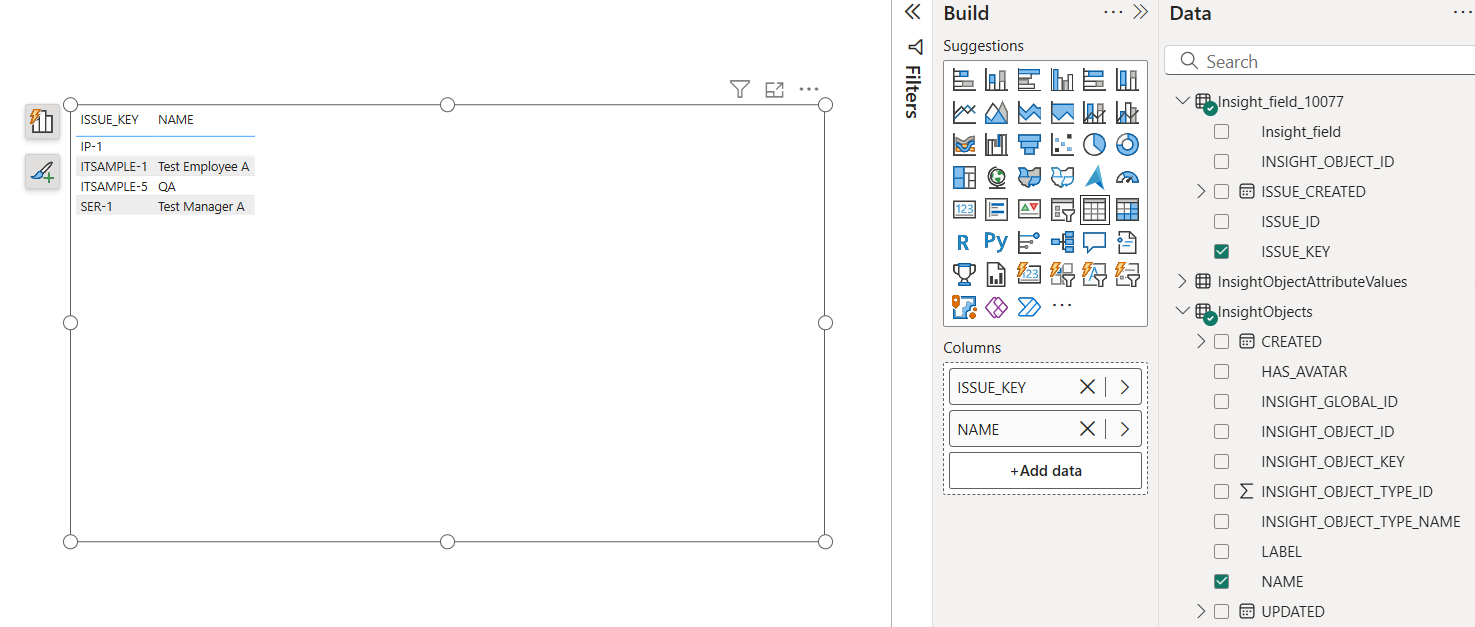Uncheck the ISSUE_KEY field checkbox
This screenshot has height=627, width=1475.
click(x=1221, y=252)
